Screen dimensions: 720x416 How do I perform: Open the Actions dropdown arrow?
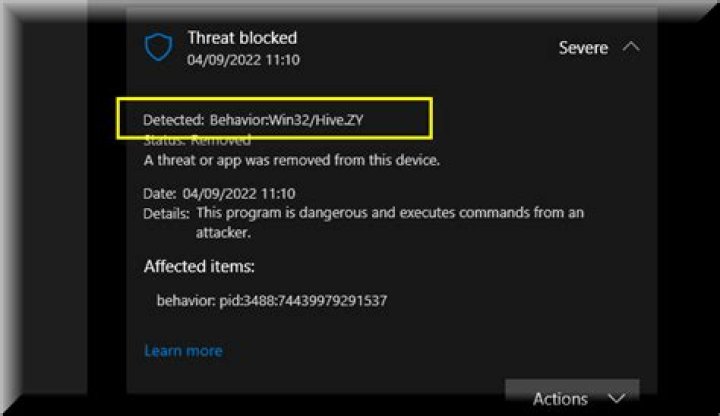point(616,398)
